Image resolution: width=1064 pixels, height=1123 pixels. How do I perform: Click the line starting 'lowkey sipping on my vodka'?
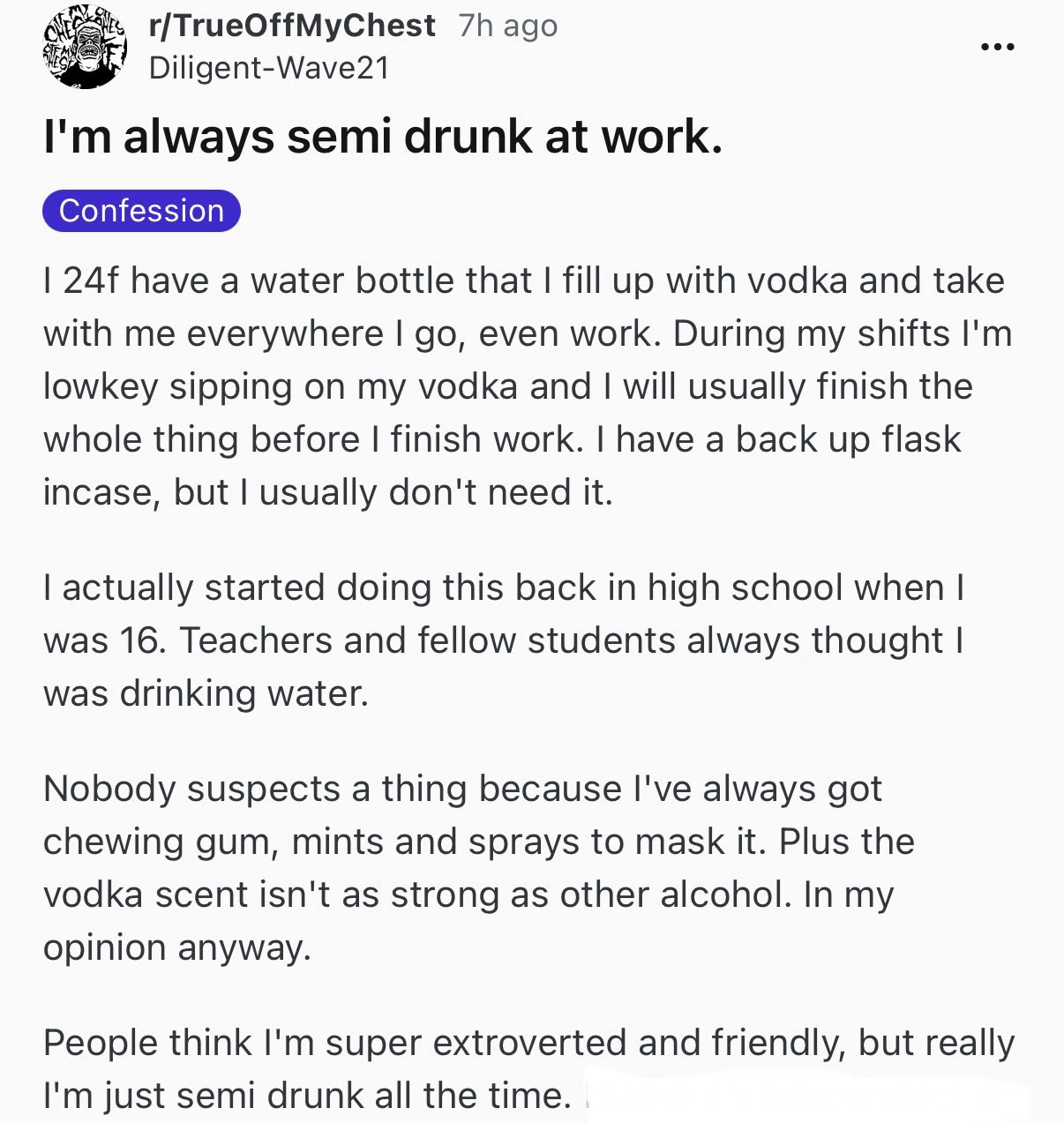pyautogui.click(x=507, y=386)
